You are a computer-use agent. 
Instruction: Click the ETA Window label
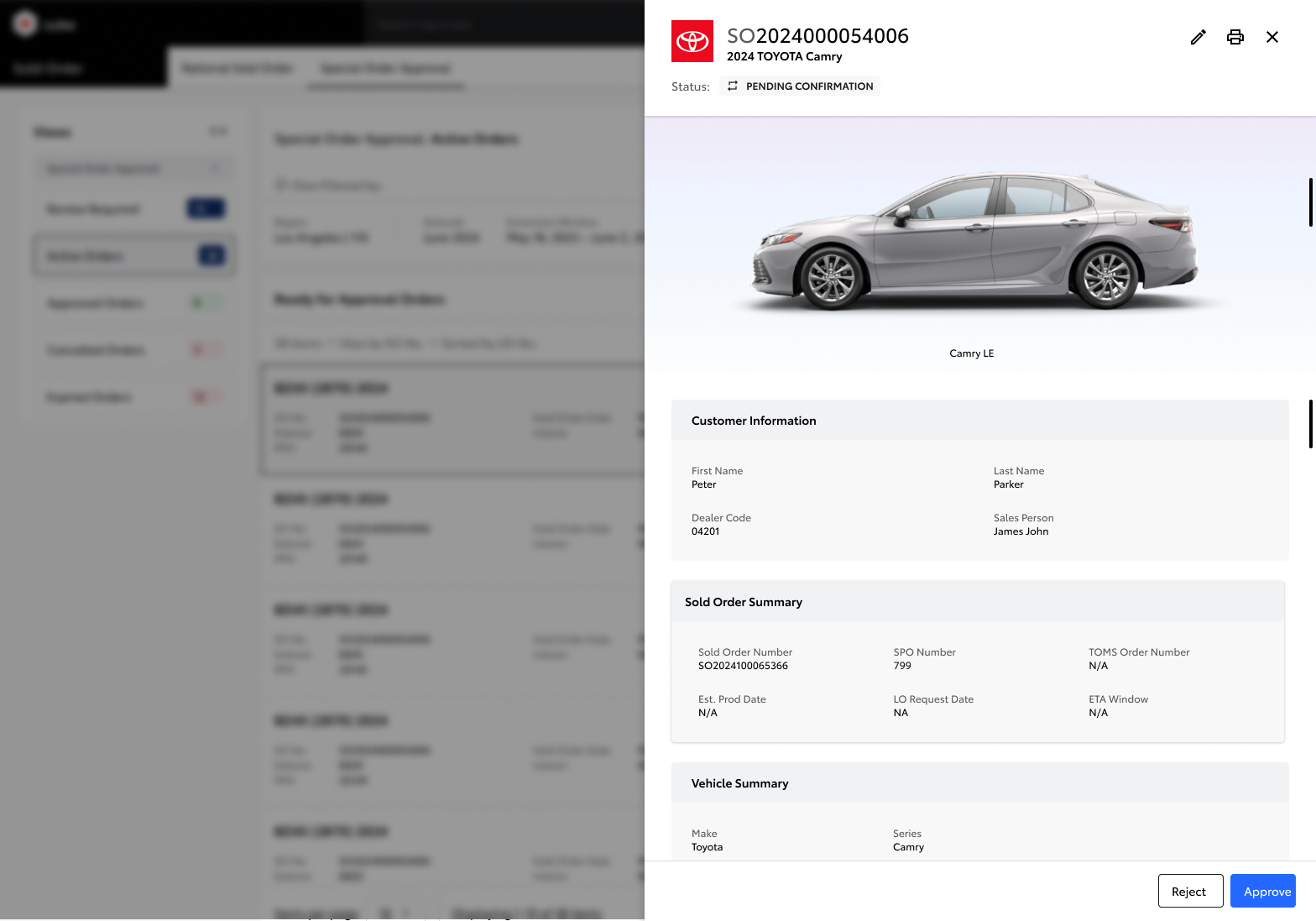1118,699
